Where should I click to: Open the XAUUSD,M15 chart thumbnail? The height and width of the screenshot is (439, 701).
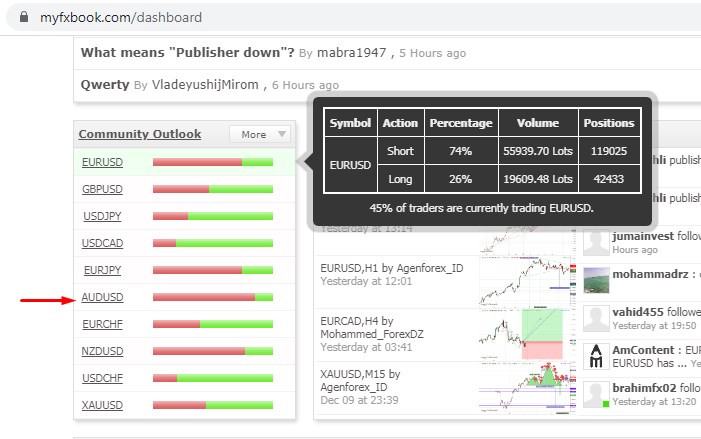coord(528,387)
